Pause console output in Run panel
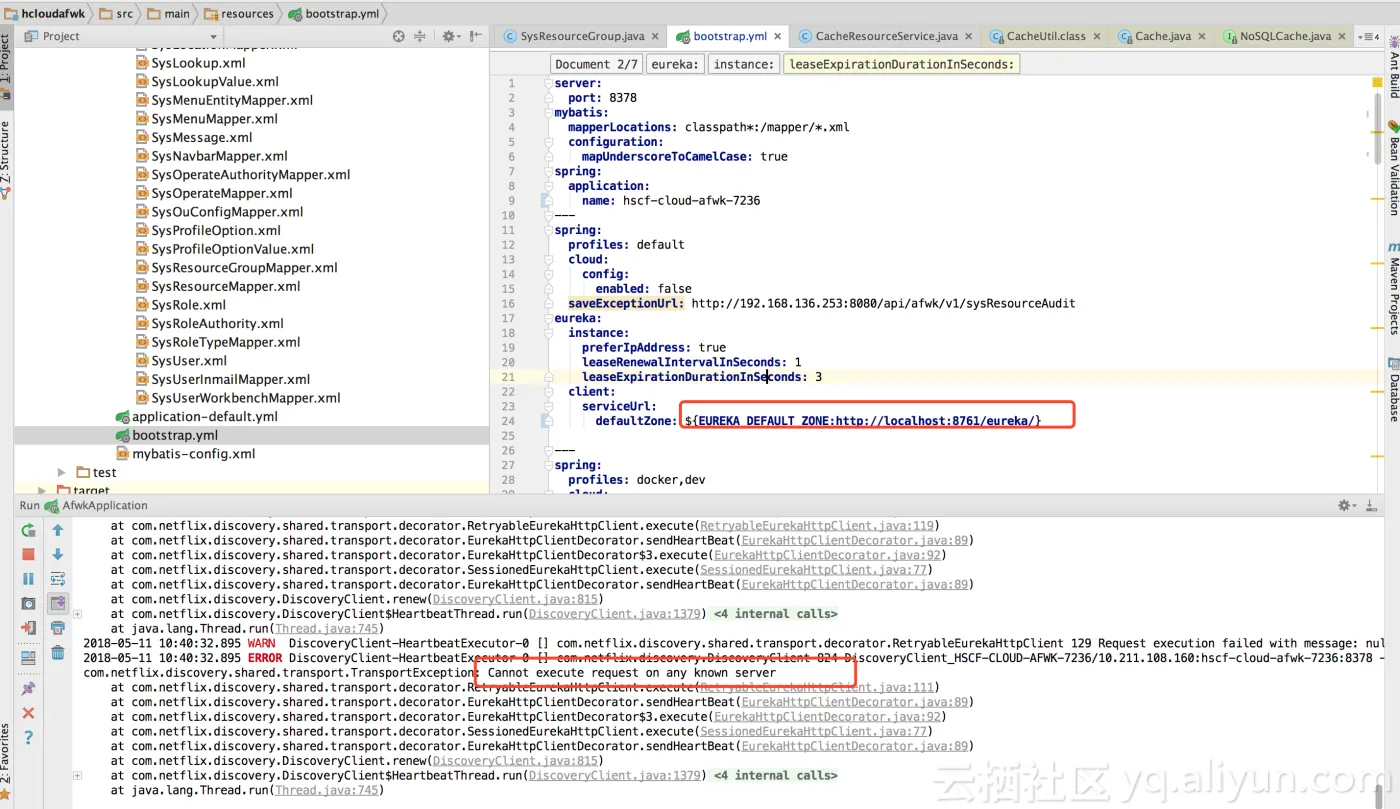 point(28,579)
